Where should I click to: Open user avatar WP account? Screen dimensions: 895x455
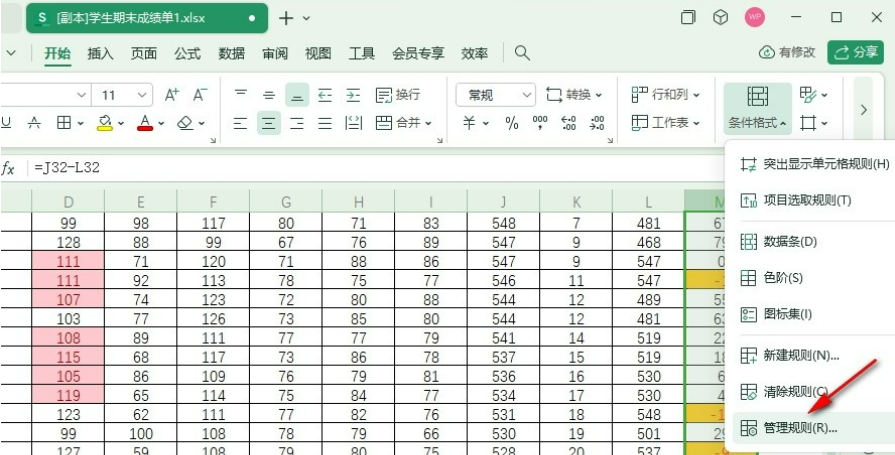[755, 18]
